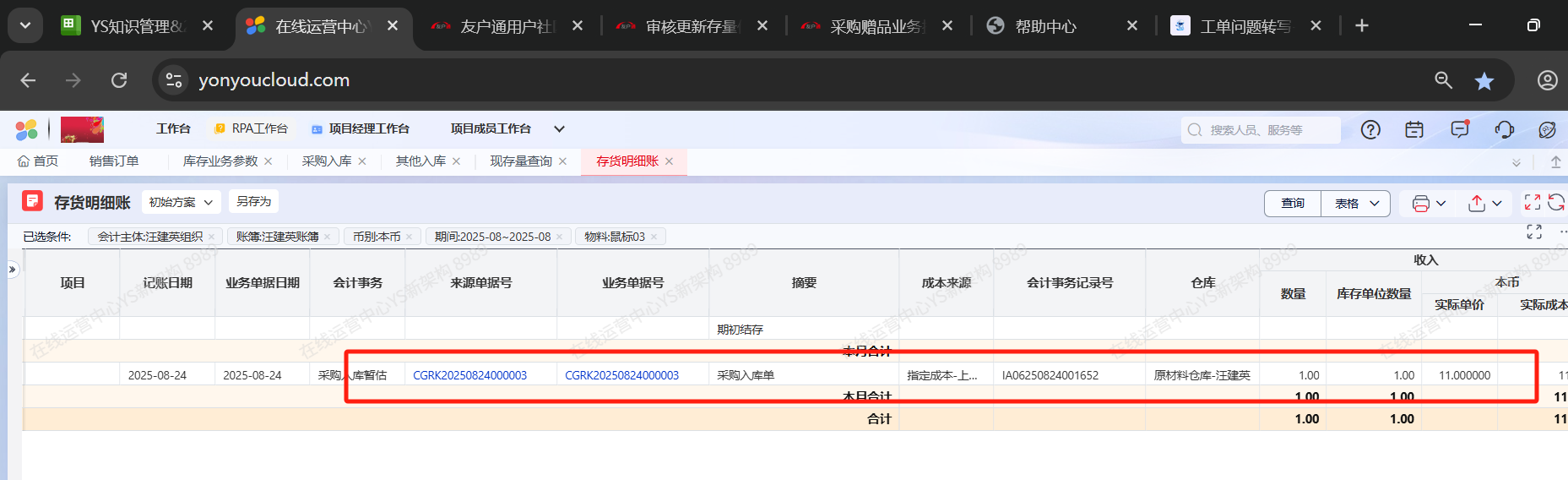
Task: Click the printer icon
Action: [x=1421, y=204]
